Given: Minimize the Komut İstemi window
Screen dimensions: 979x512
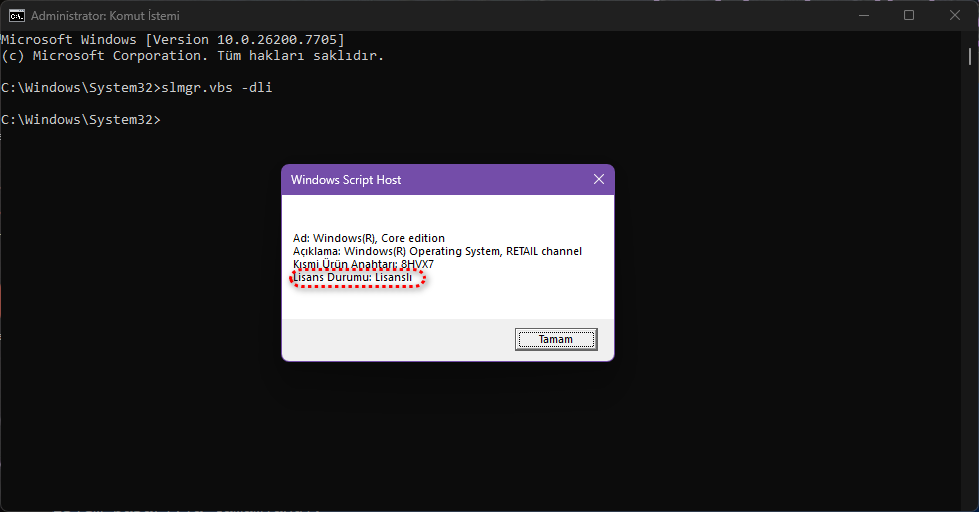Looking at the screenshot, I should click(864, 15).
